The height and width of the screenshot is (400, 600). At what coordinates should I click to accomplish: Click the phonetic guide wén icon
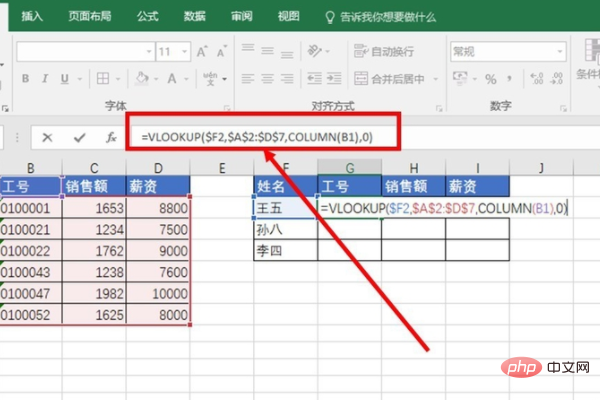[x=210, y=78]
